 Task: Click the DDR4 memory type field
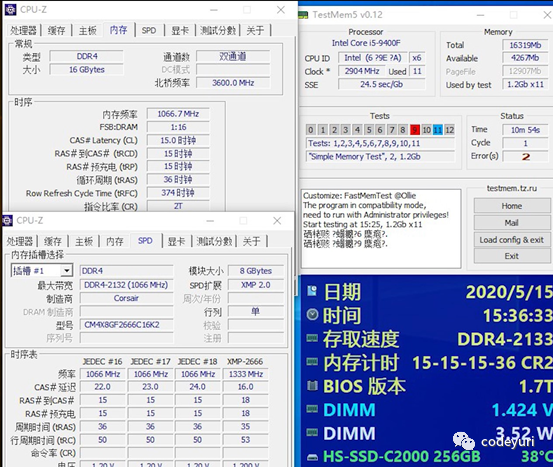coord(87,56)
